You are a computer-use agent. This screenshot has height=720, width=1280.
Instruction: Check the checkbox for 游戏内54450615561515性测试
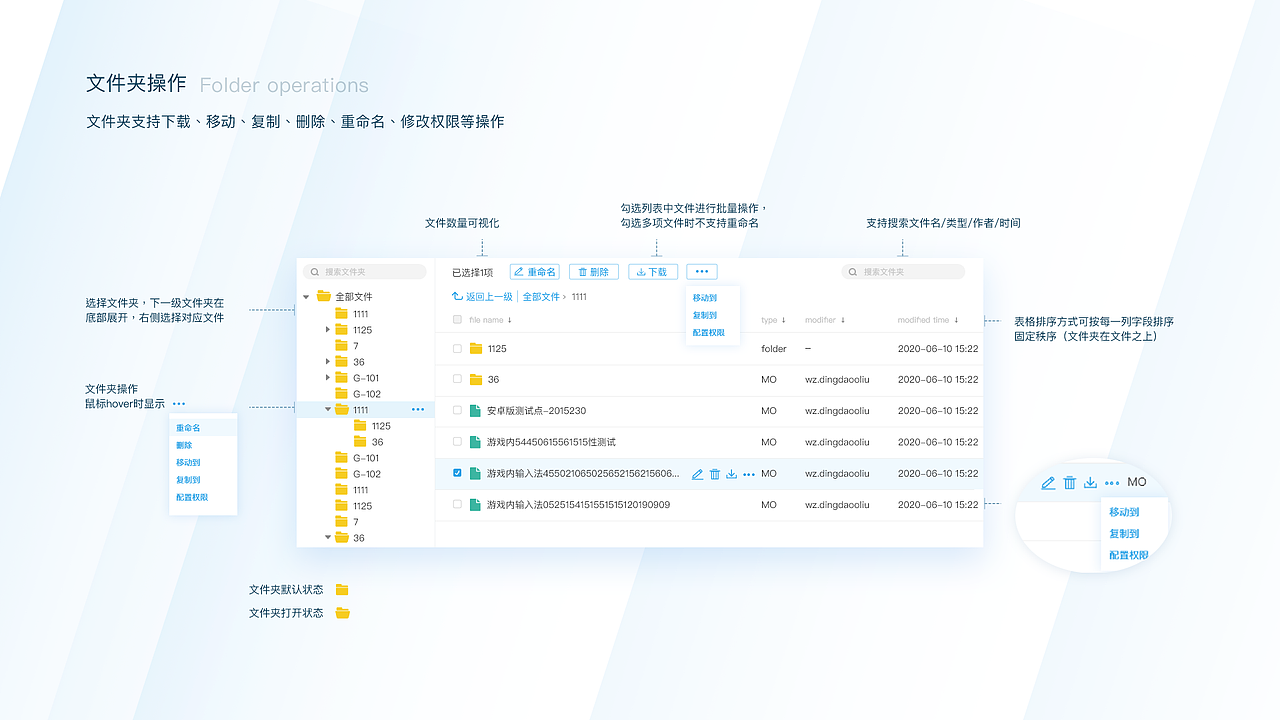457,442
